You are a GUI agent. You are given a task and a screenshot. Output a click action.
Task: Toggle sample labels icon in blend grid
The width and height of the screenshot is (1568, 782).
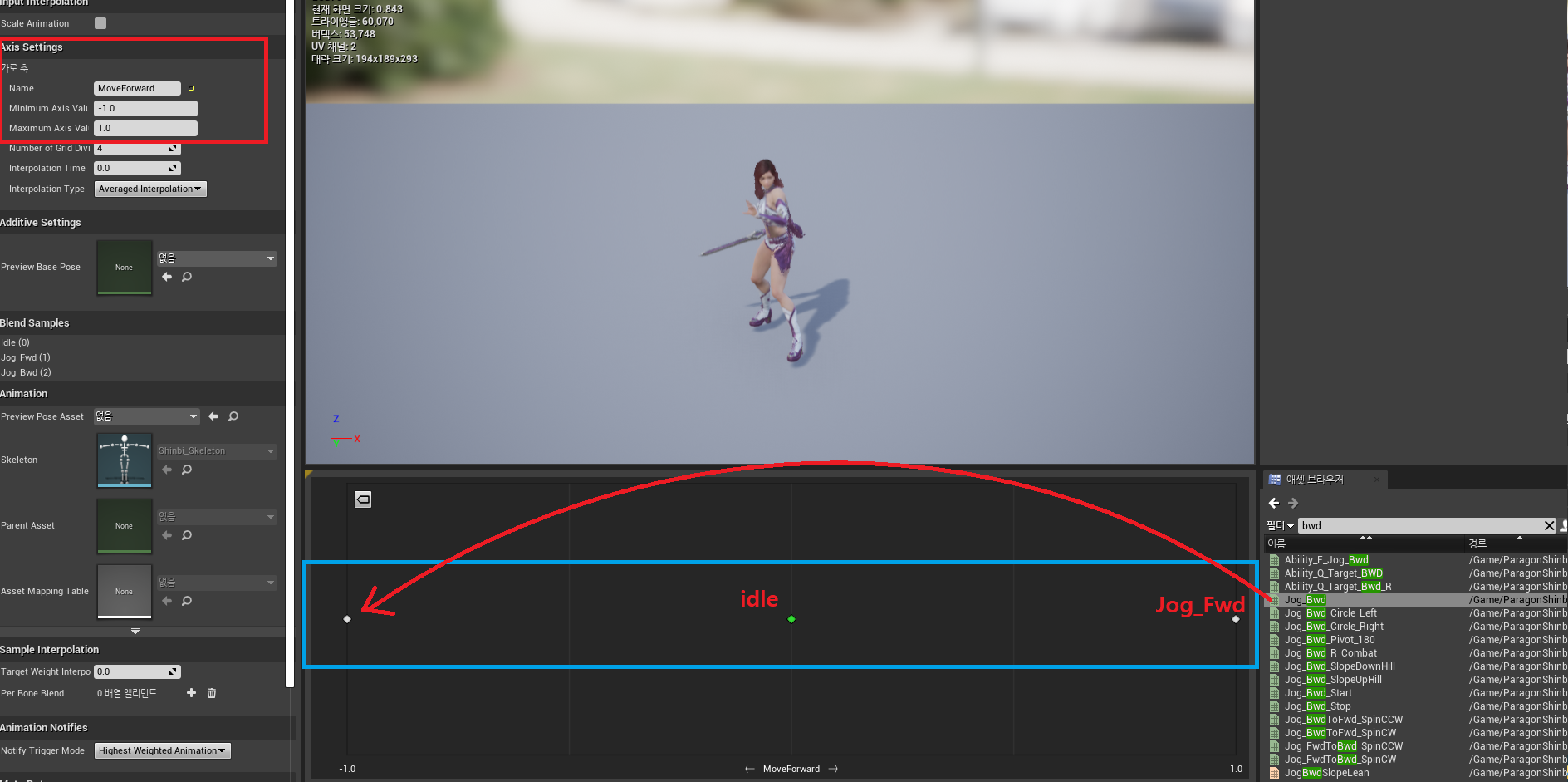[x=363, y=499]
